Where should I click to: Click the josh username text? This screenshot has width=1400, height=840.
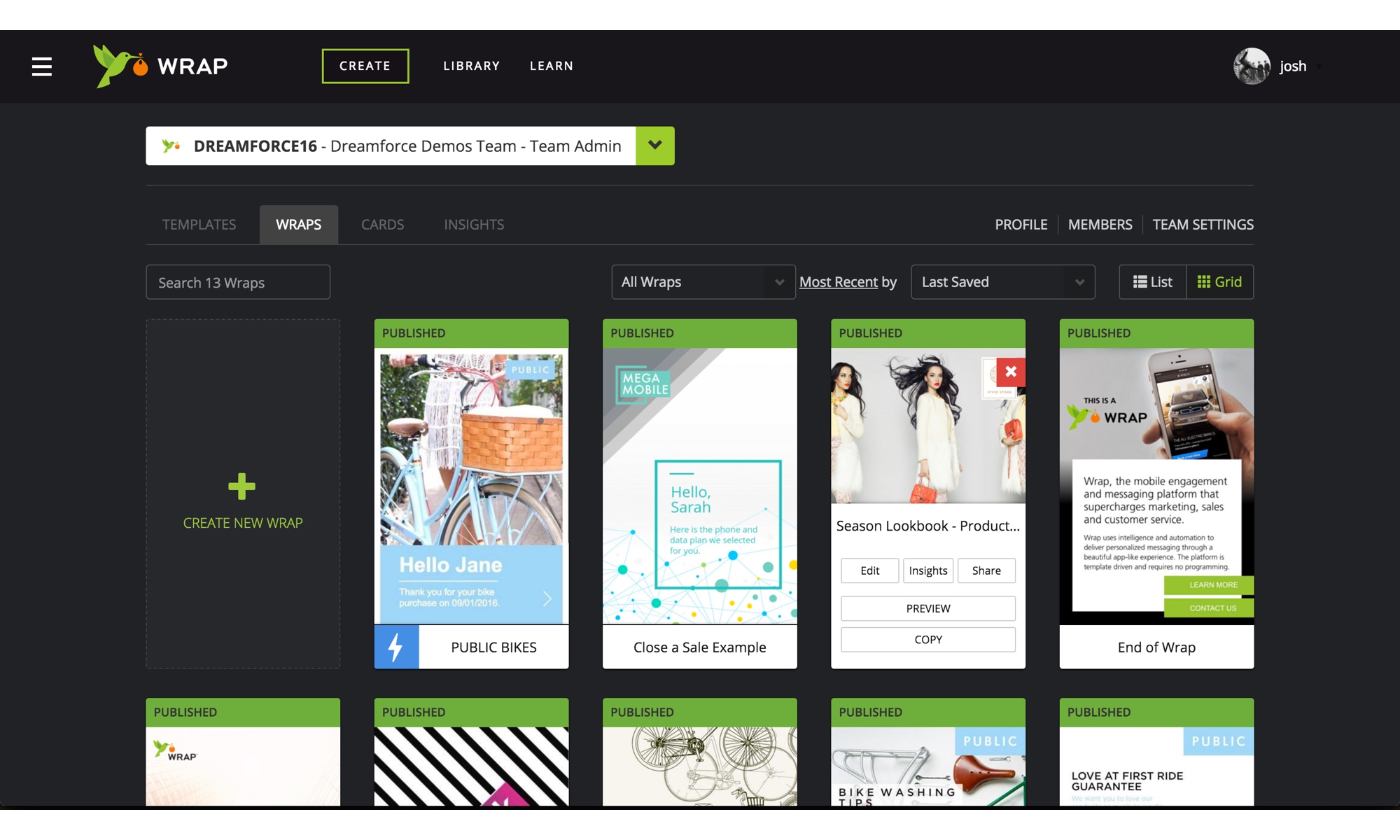tap(1293, 66)
